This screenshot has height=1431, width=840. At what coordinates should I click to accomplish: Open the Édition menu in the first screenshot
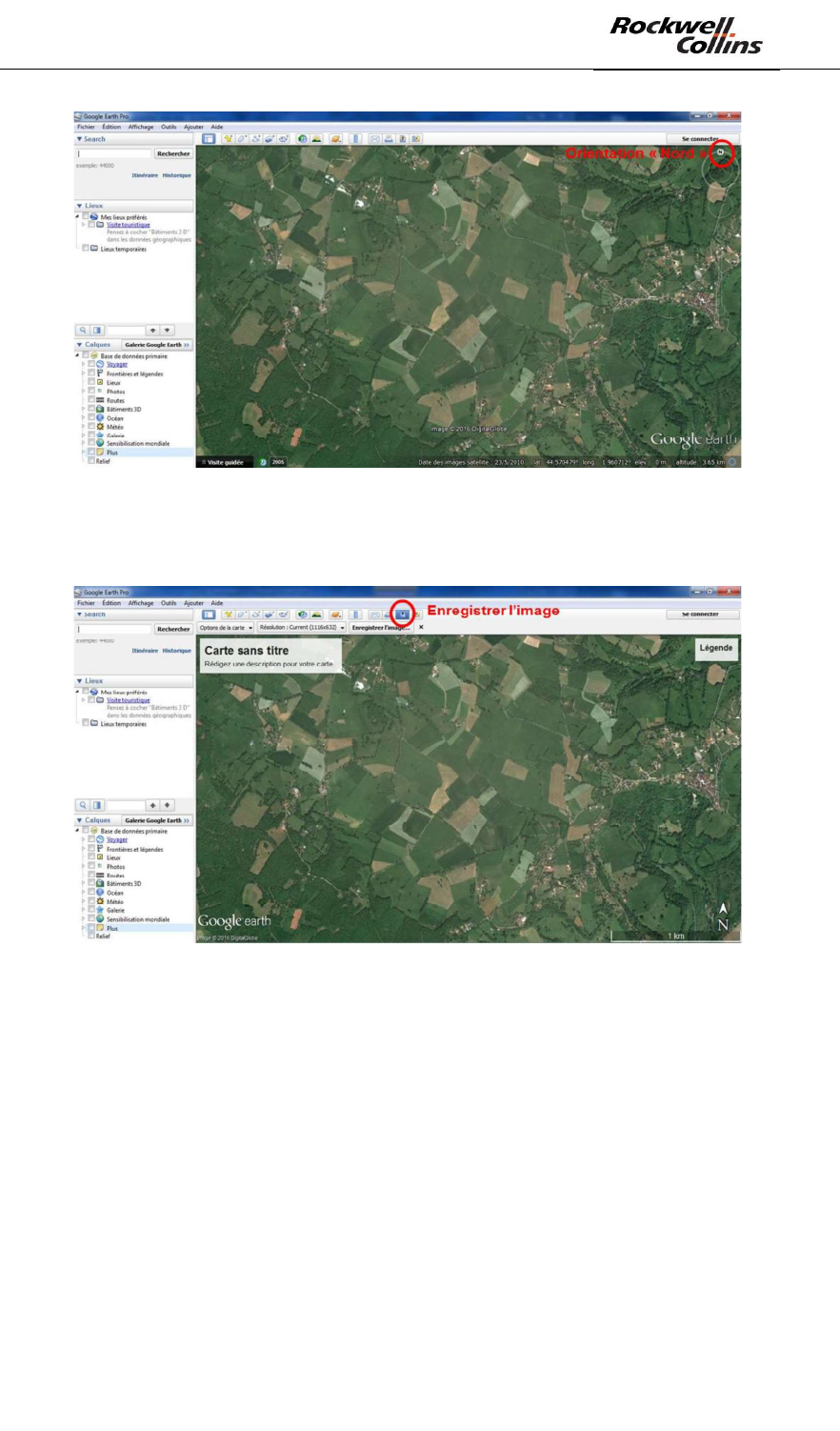click(x=111, y=127)
